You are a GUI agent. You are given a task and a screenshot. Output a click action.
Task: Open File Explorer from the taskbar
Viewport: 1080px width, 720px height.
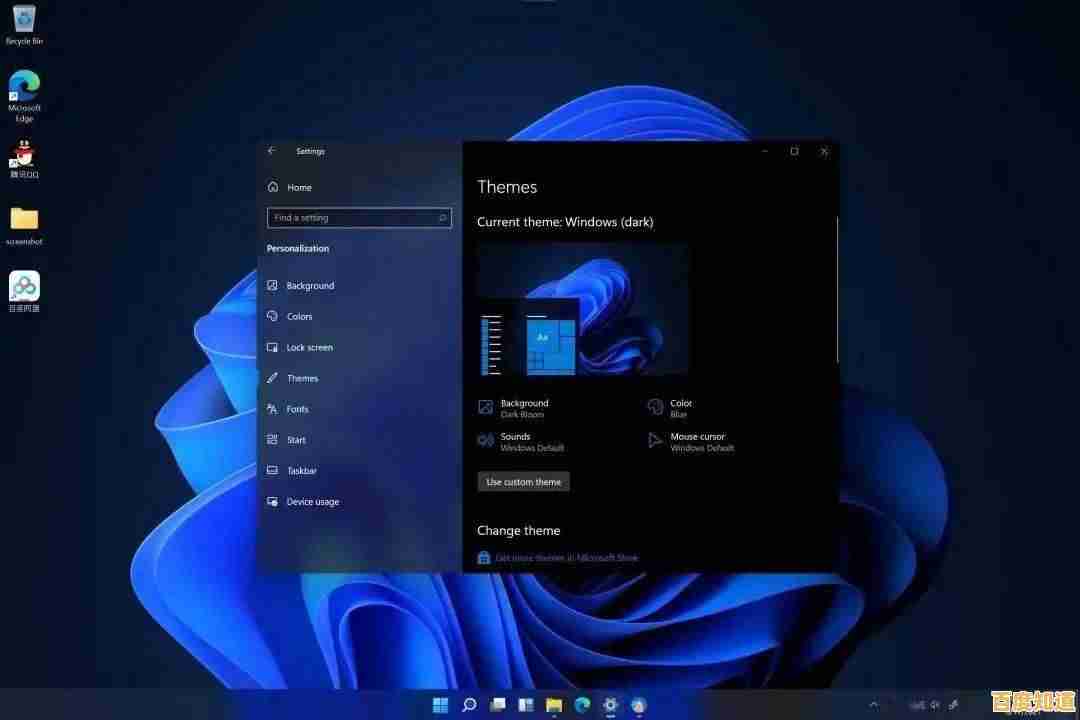554,704
